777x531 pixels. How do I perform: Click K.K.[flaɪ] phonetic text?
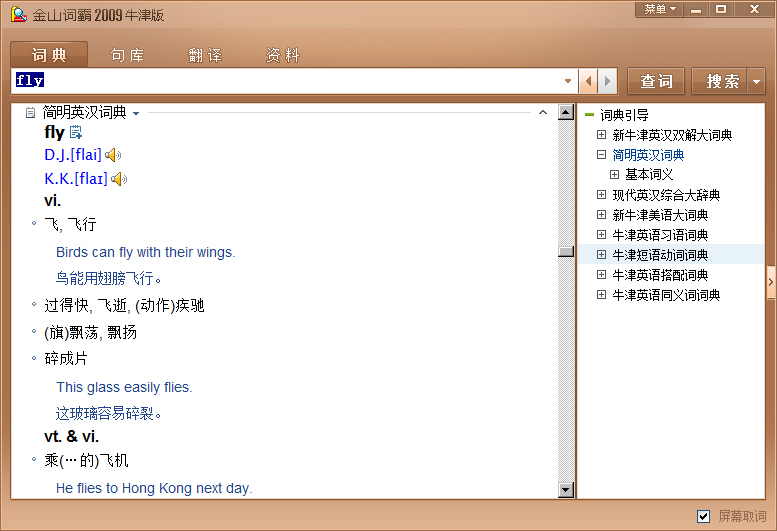(x=76, y=179)
